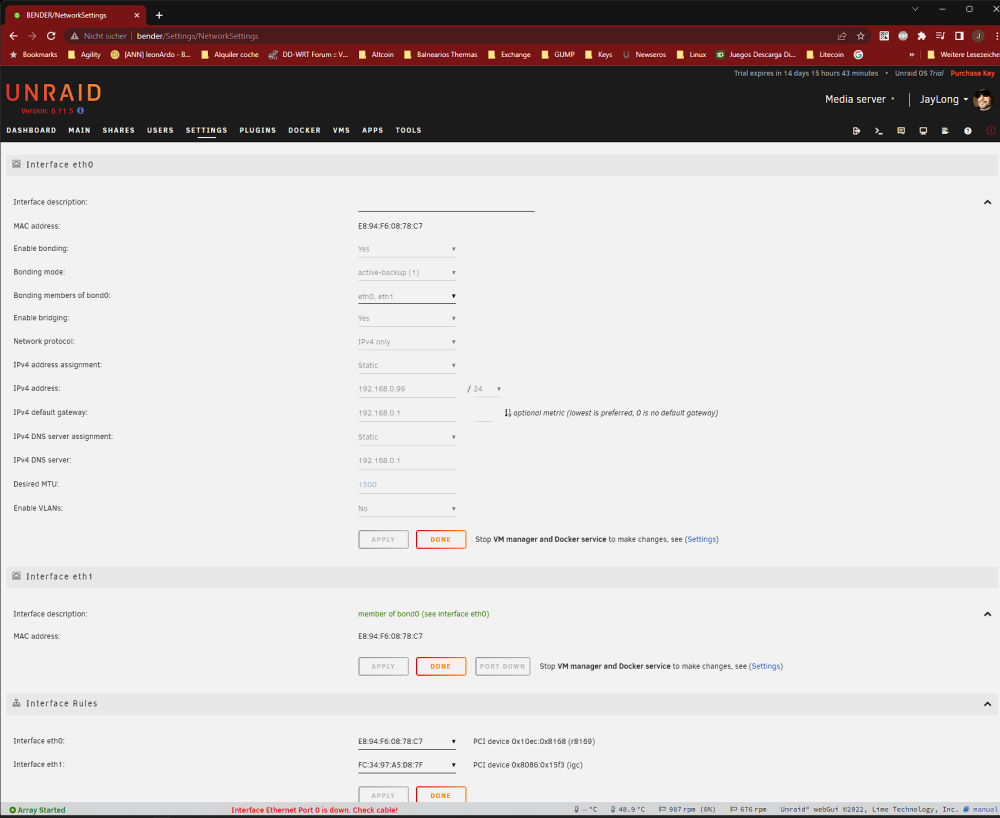1000x818 pixels.
Task: Click the system info monitor icon
Action: point(923,131)
